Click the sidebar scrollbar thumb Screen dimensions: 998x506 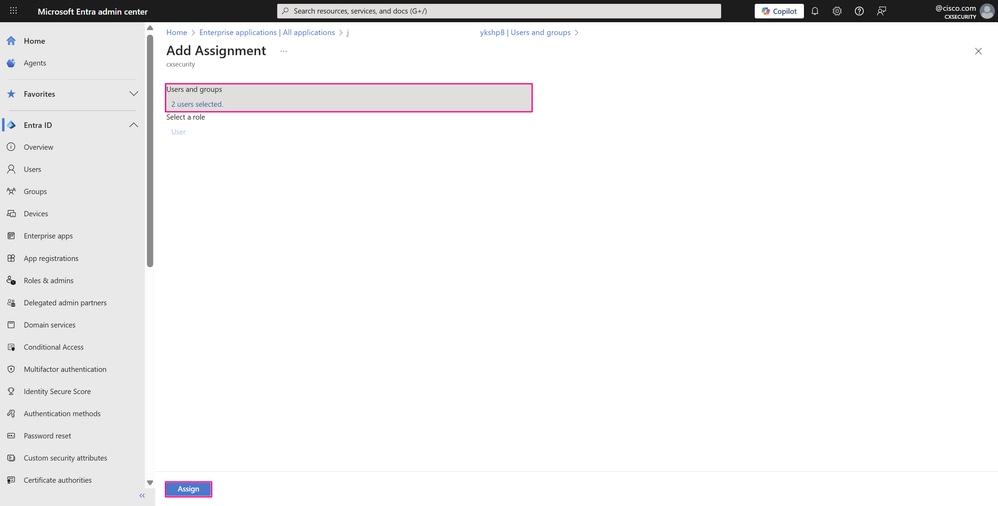[x=150, y=151]
